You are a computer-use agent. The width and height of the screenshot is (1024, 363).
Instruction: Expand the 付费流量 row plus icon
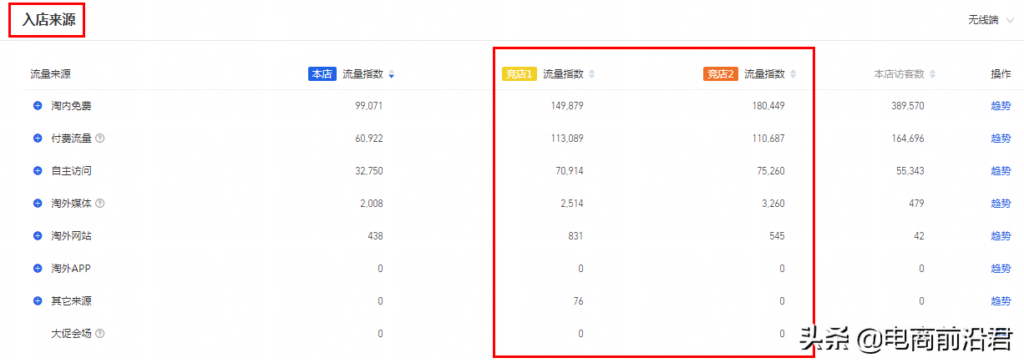pos(37,138)
